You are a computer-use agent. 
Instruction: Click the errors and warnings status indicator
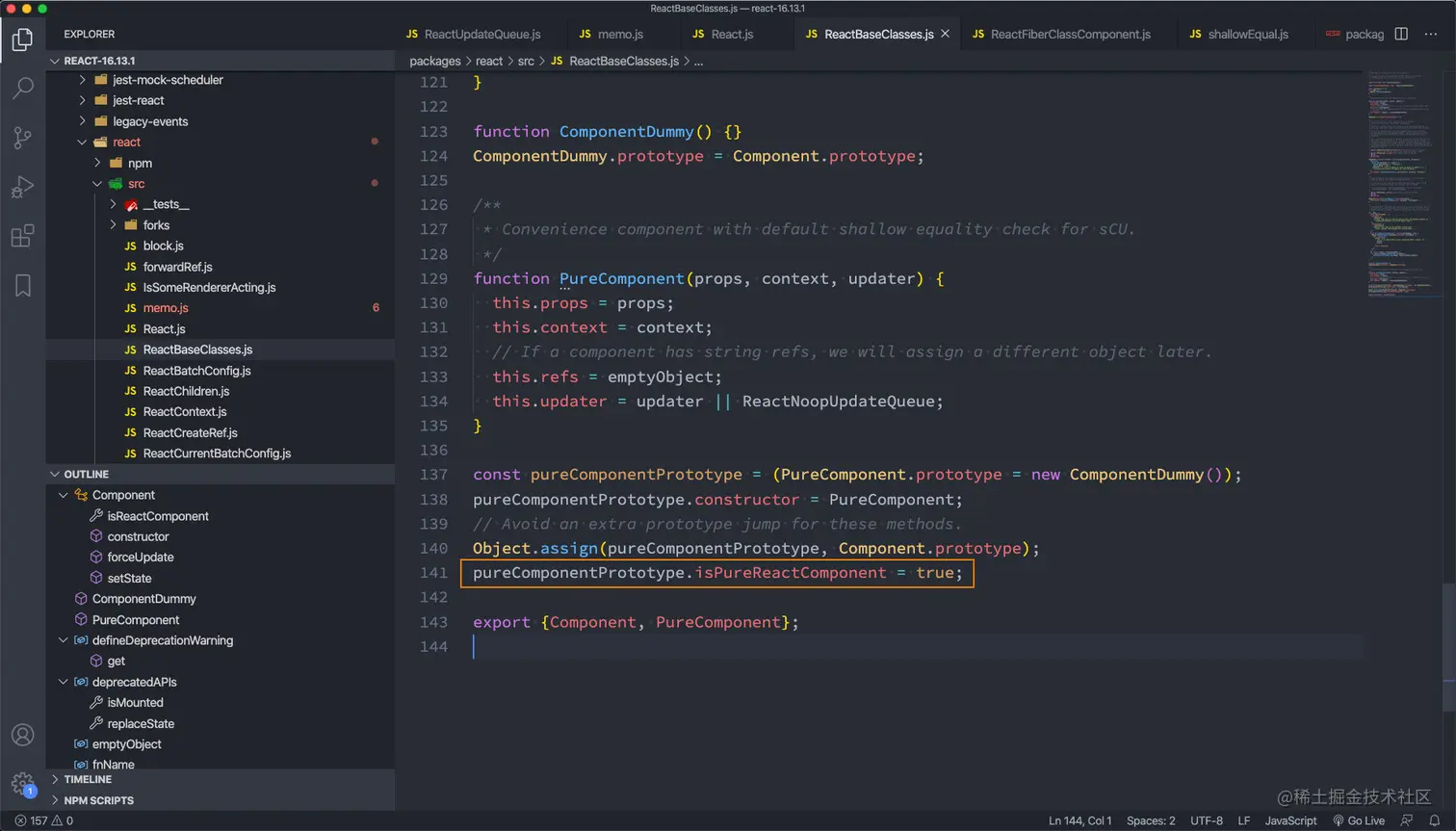44,820
